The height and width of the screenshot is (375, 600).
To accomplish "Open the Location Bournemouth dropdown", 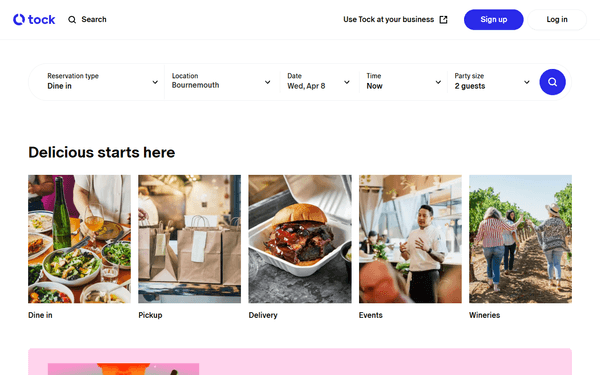I will (222, 82).
